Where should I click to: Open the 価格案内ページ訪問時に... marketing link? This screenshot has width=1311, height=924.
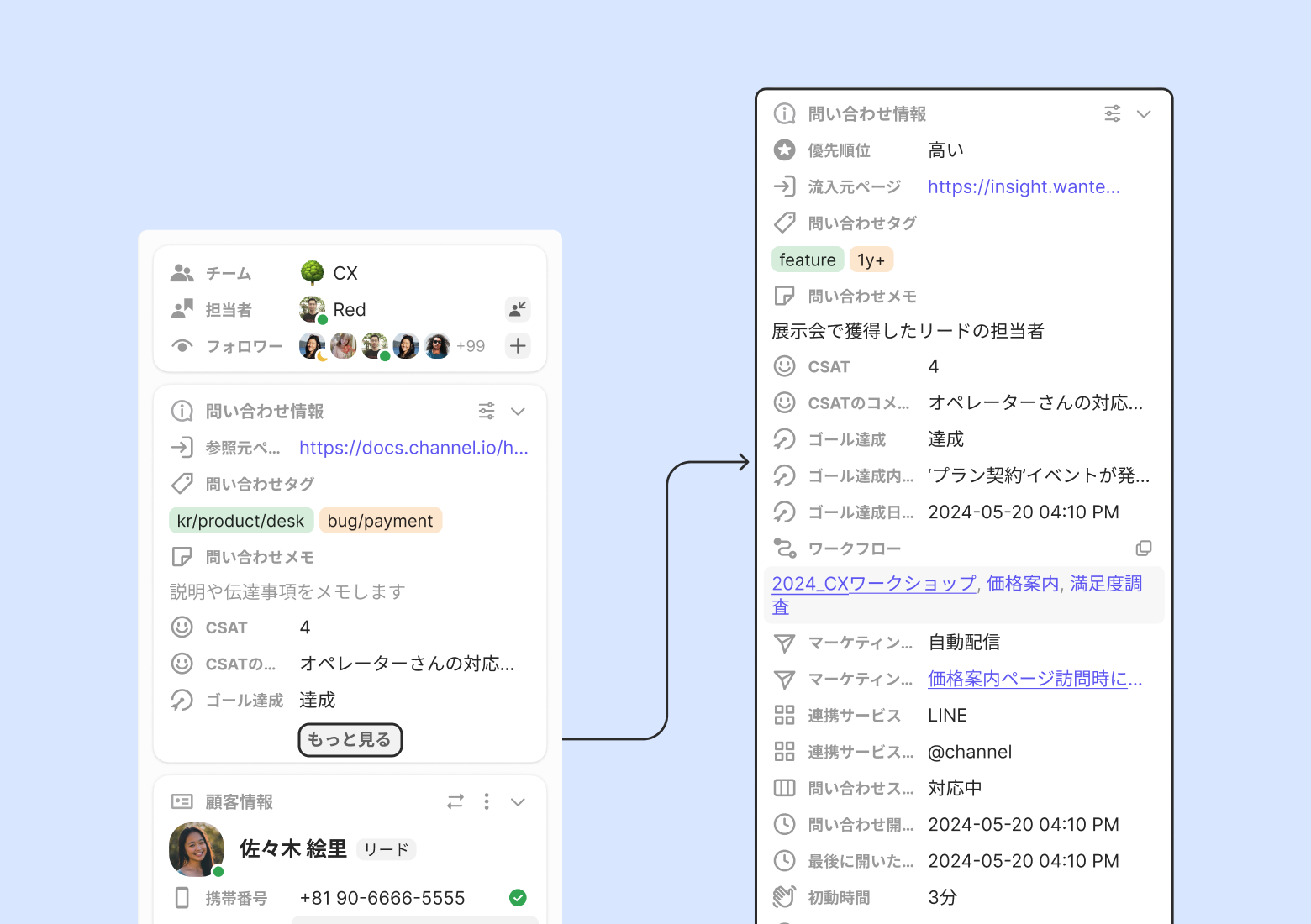tap(1035, 679)
